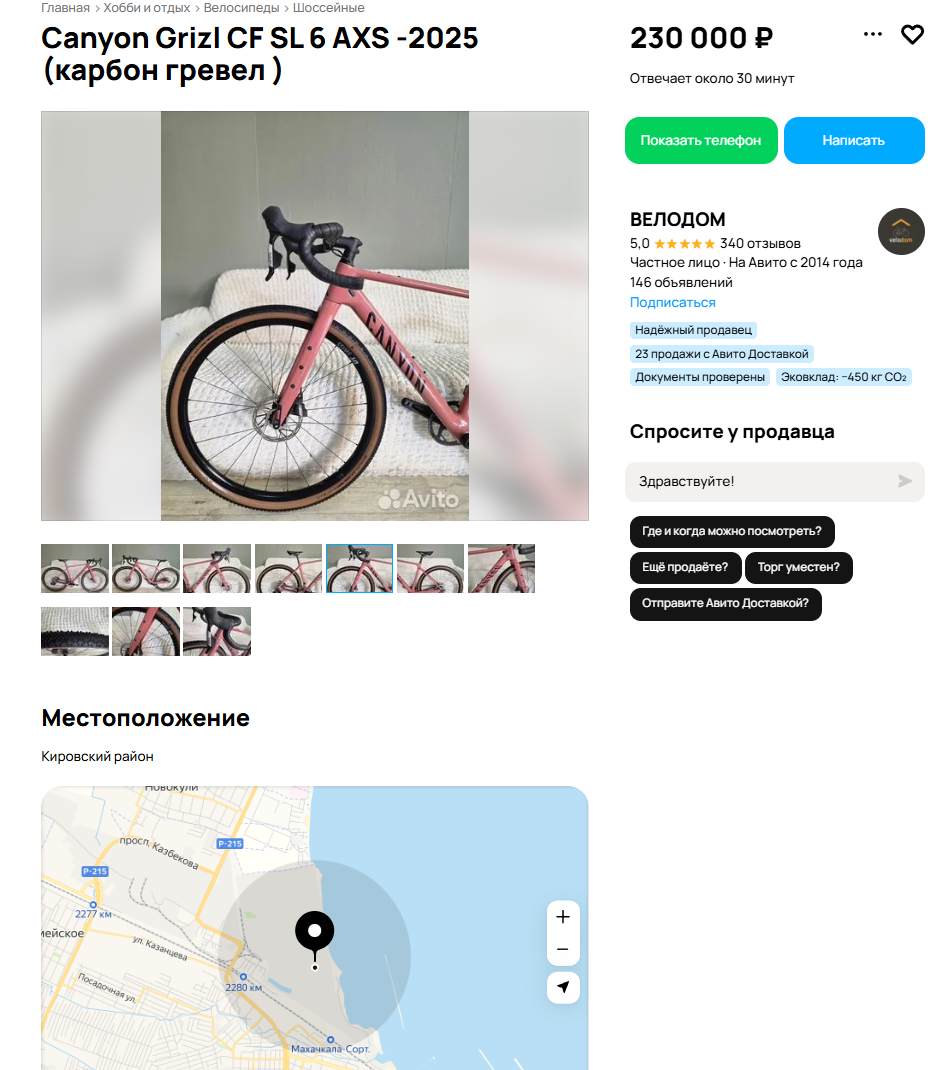Open the 340 отзывов reviews link

pos(760,244)
